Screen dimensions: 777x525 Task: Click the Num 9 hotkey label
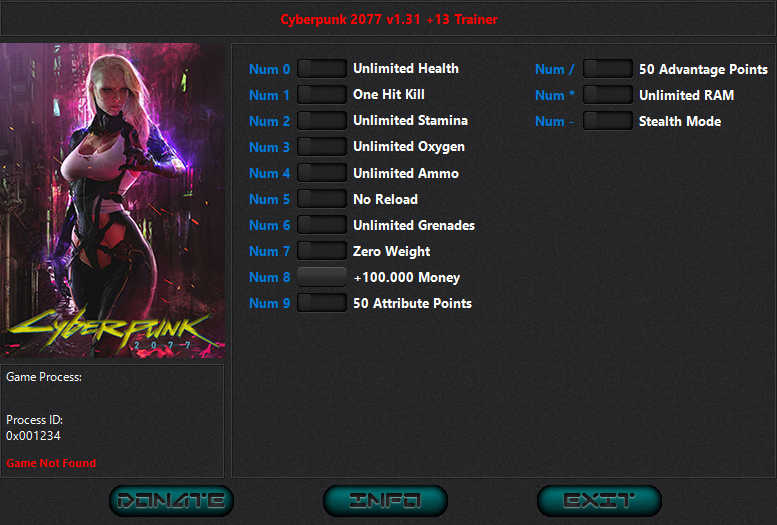pos(270,303)
